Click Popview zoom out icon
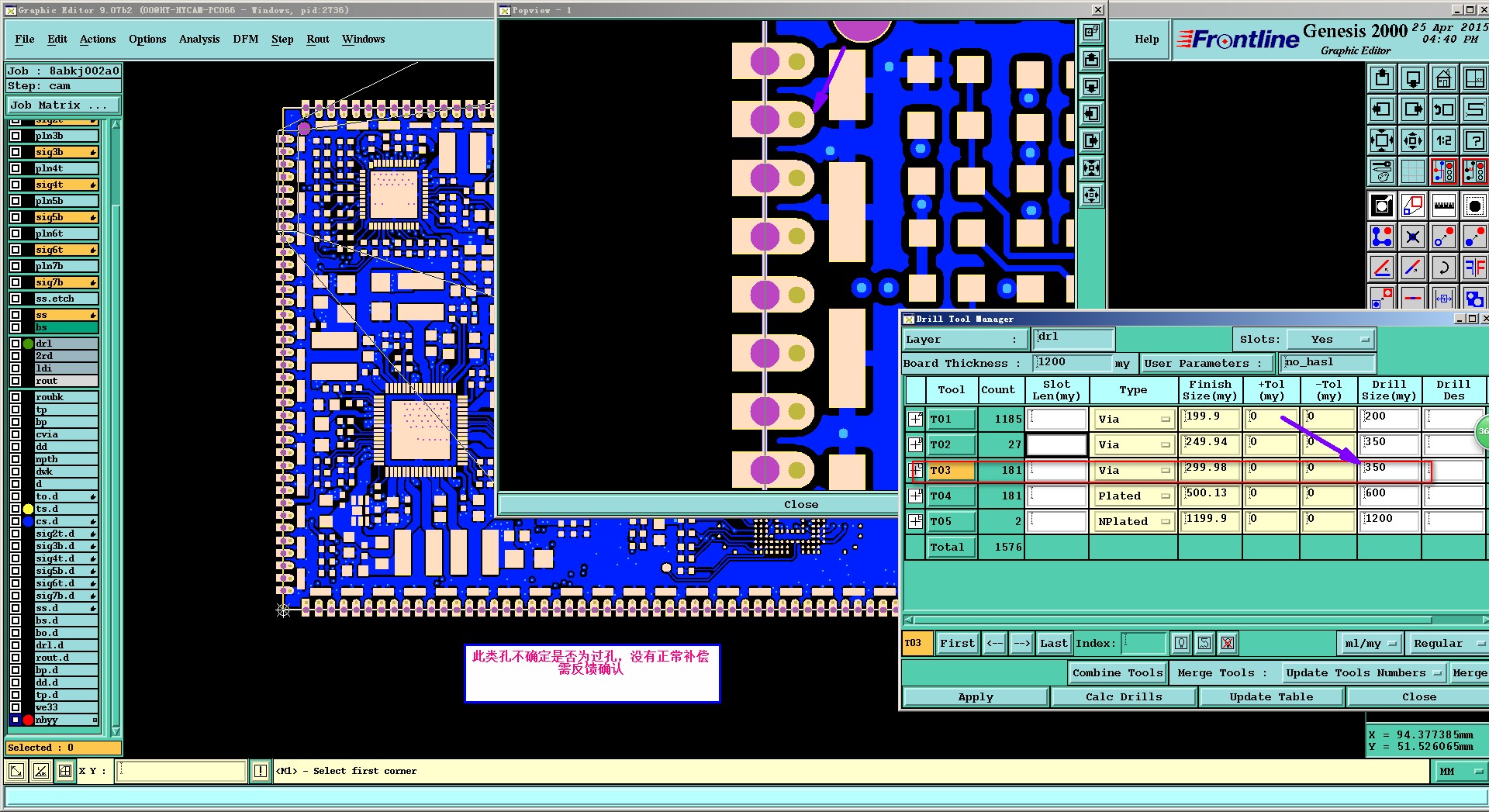 (1091, 195)
